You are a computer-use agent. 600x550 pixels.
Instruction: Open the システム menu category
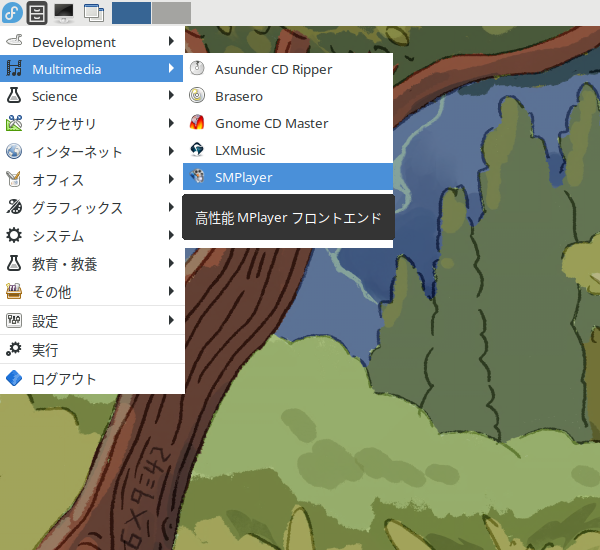pos(92,235)
